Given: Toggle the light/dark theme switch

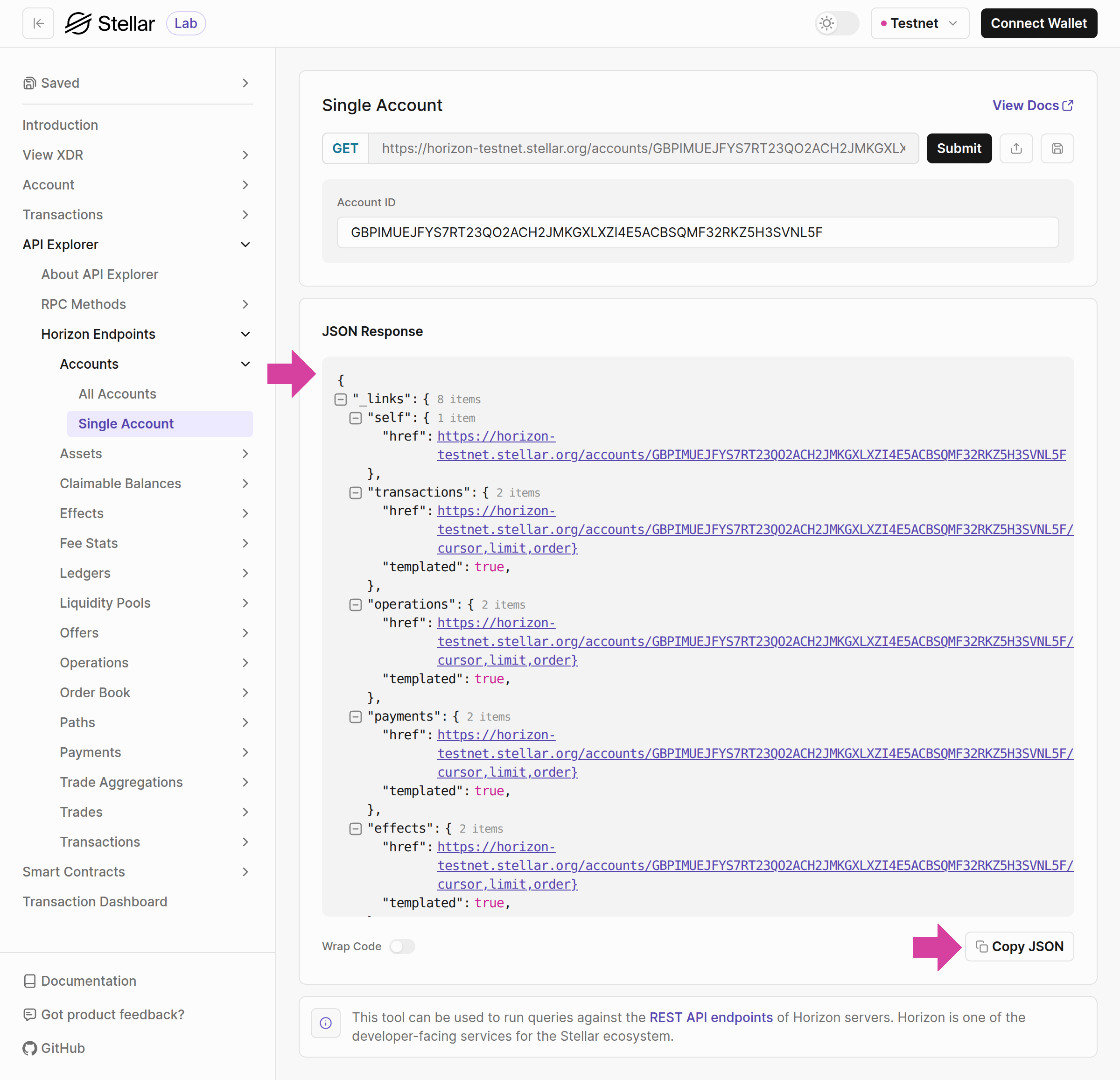Looking at the screenshot, I should click(x=837, y=23).
